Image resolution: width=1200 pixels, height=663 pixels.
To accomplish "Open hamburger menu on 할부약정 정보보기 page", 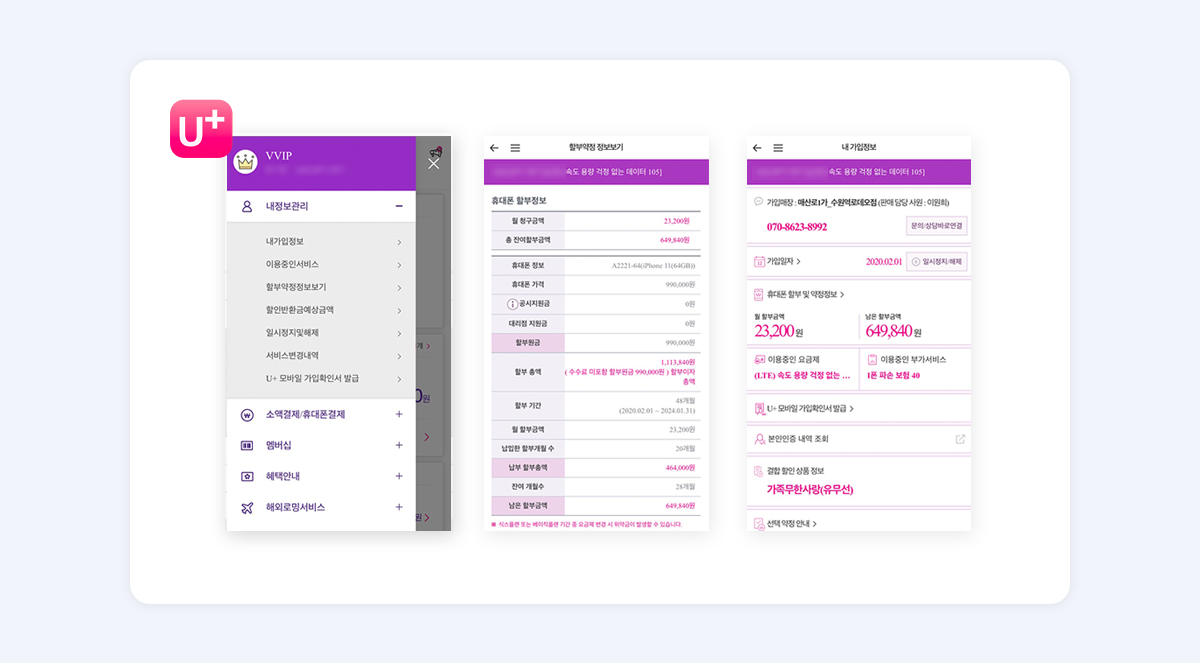I will click(x=515, y=148).
